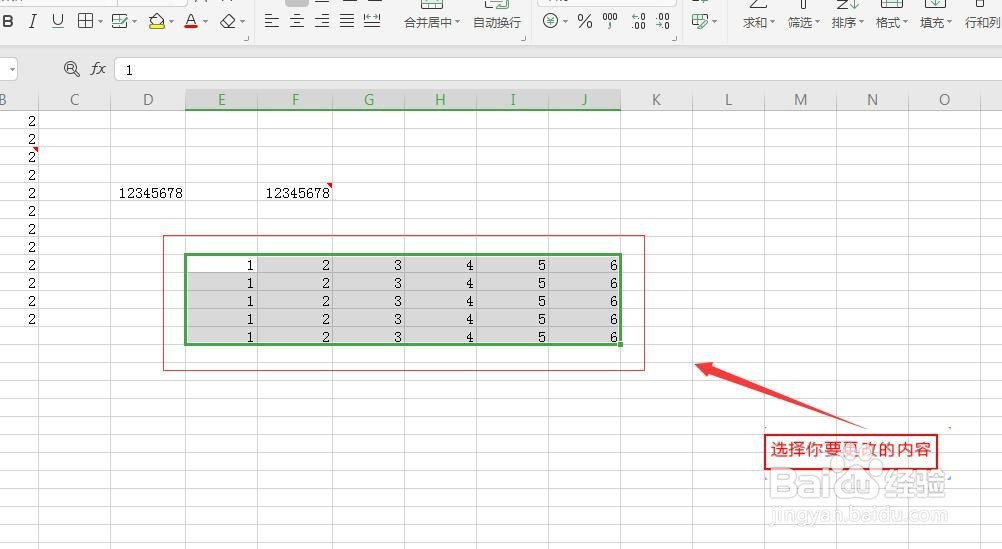Open fill color dropdown arrow

tap(171, 22)
